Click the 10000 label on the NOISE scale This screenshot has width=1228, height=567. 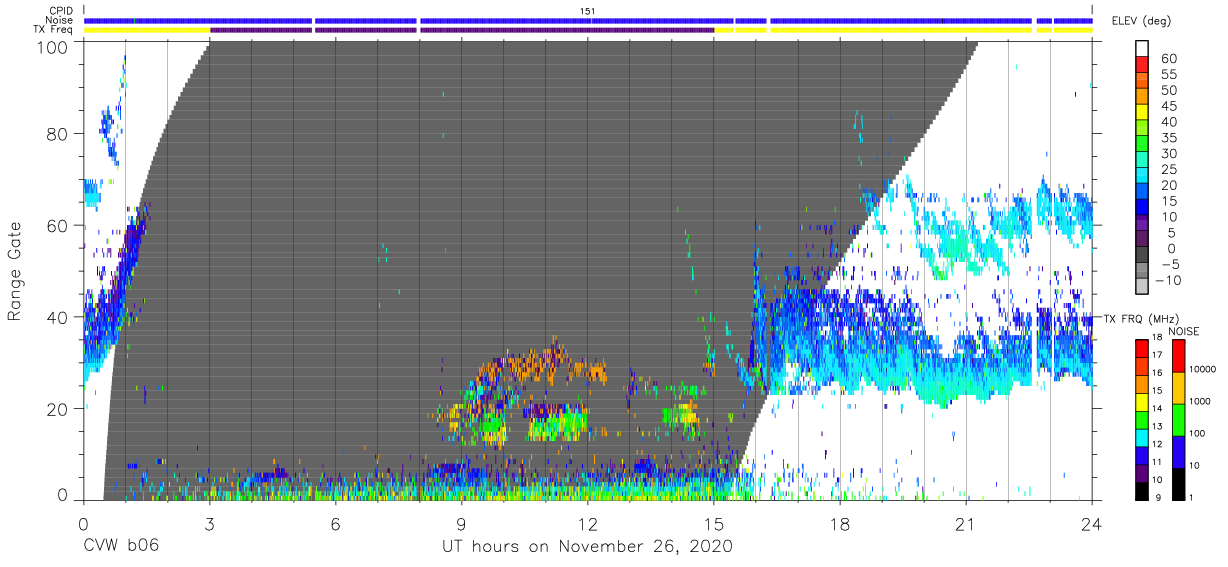(1202, 370)
